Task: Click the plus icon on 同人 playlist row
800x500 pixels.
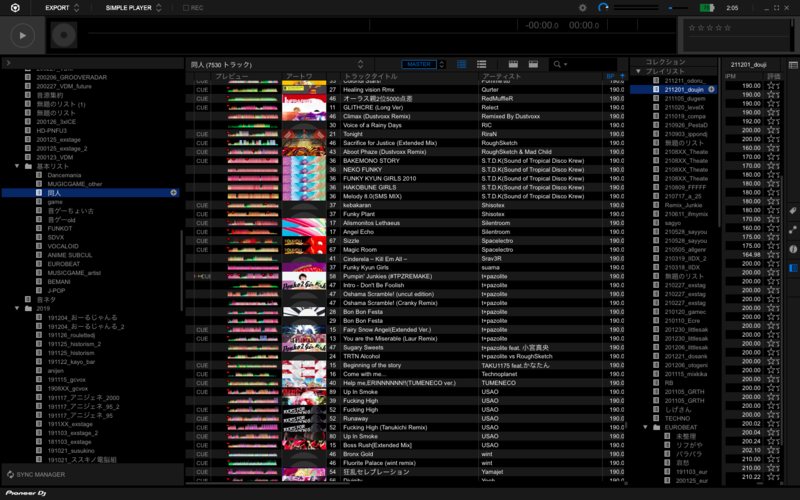Action: tap(173, 193)
